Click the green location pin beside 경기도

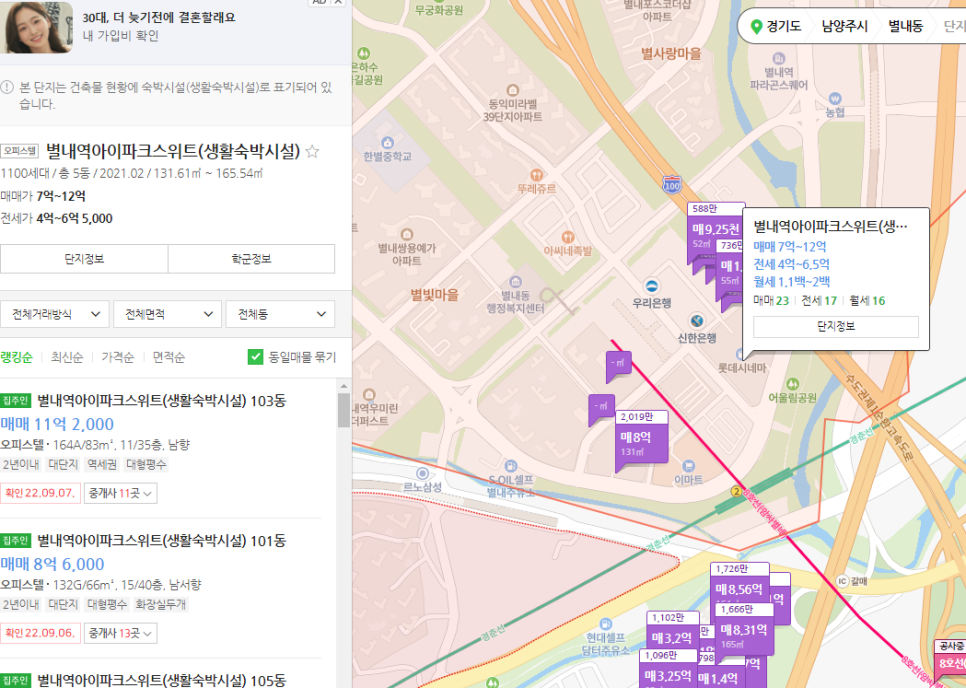tap(756, 26)
